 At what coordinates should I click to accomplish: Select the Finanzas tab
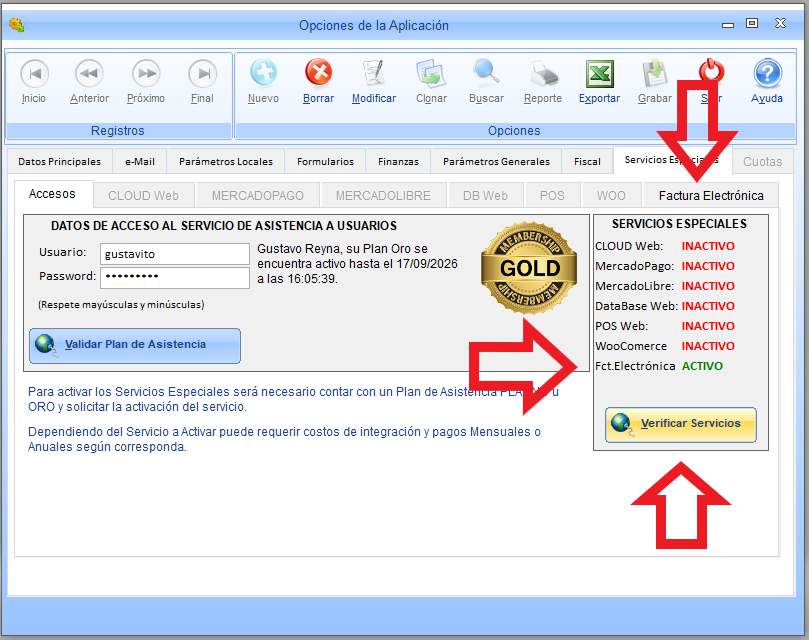(398, 161)
